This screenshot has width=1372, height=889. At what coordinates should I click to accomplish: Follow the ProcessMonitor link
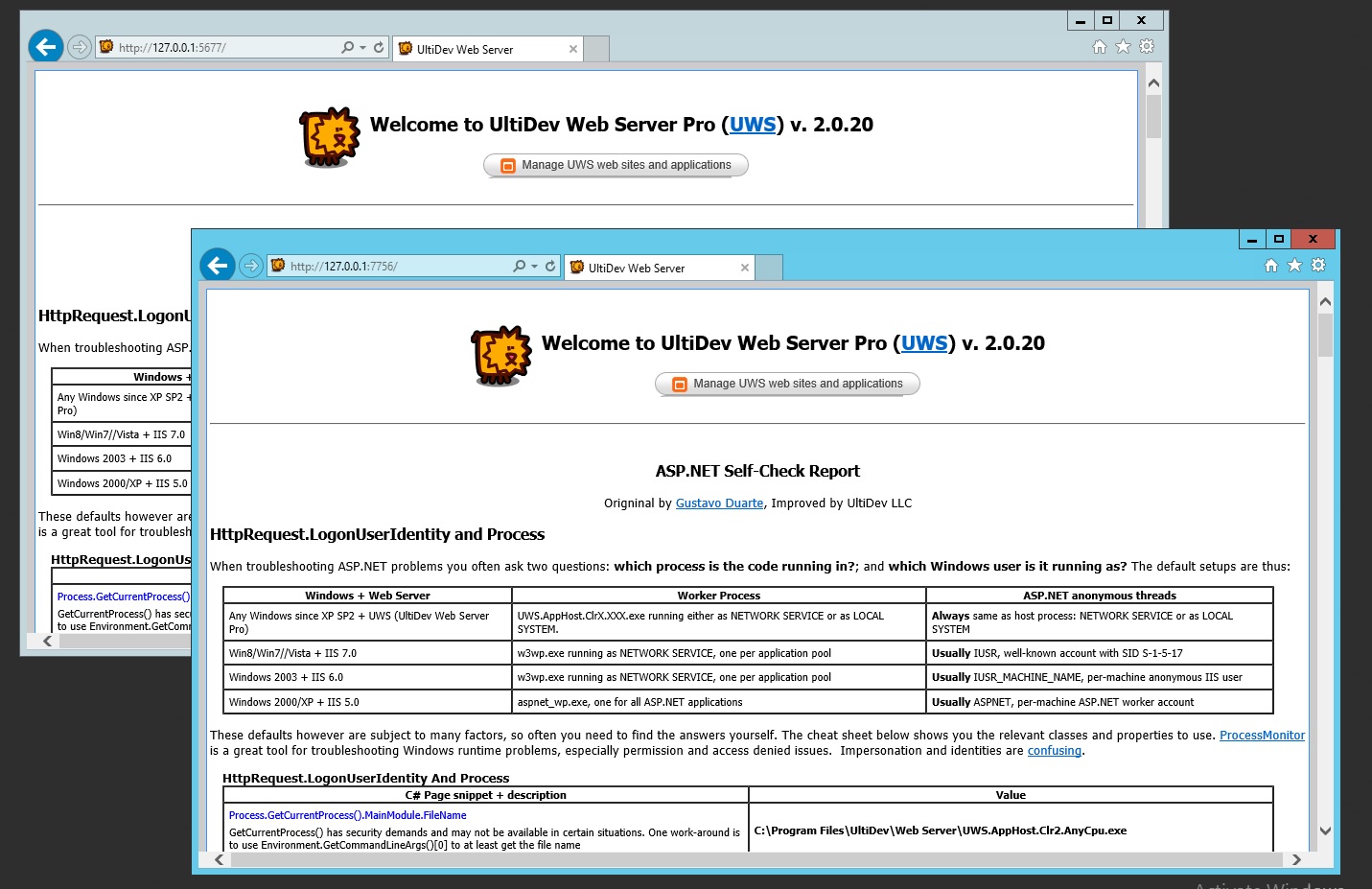[1262, 736]
